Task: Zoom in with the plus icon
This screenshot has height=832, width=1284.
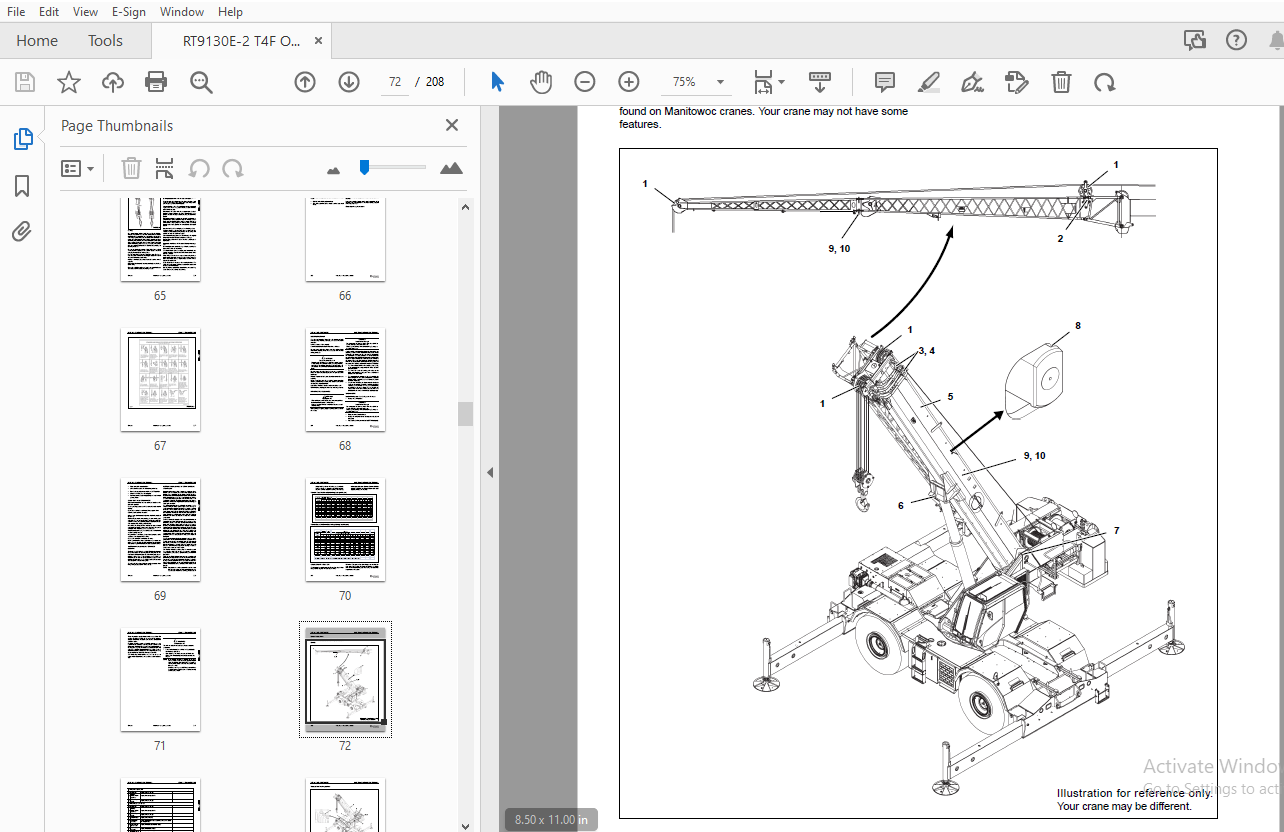Action: [628, 82]
